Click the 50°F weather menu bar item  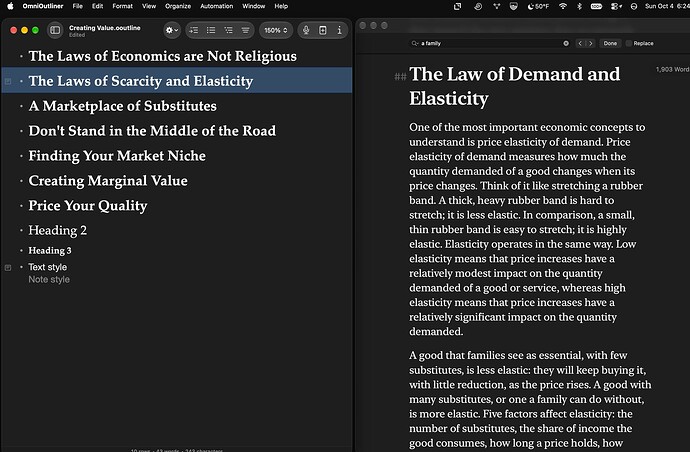click(x=538, y=6)
